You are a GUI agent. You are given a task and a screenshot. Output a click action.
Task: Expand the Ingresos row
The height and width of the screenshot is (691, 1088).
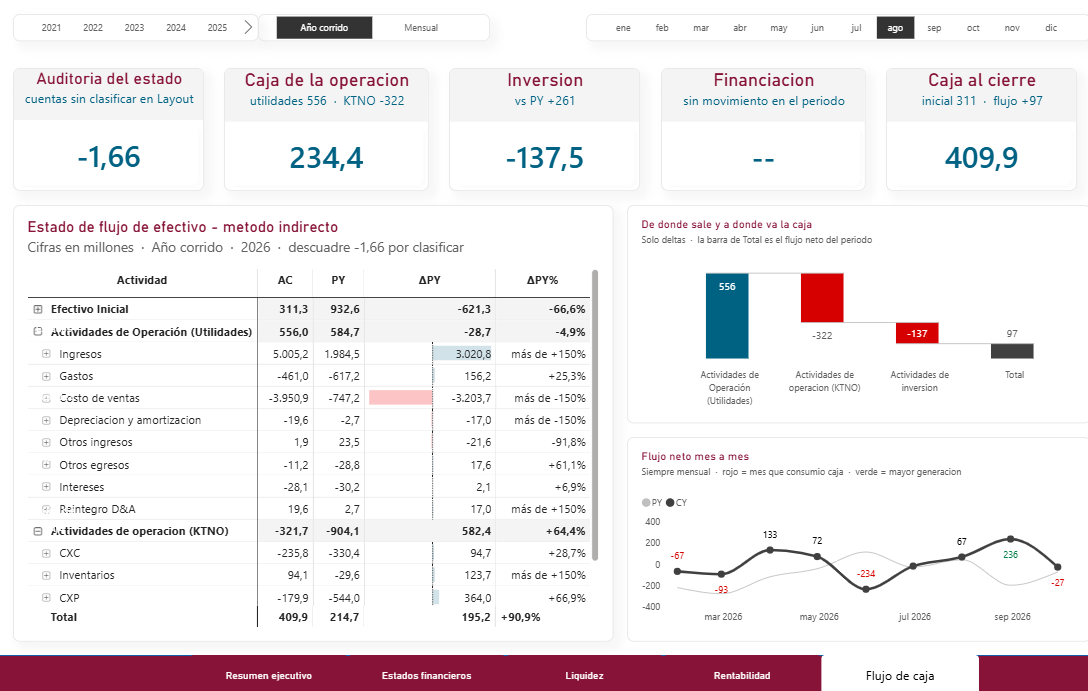coord(46,354)
